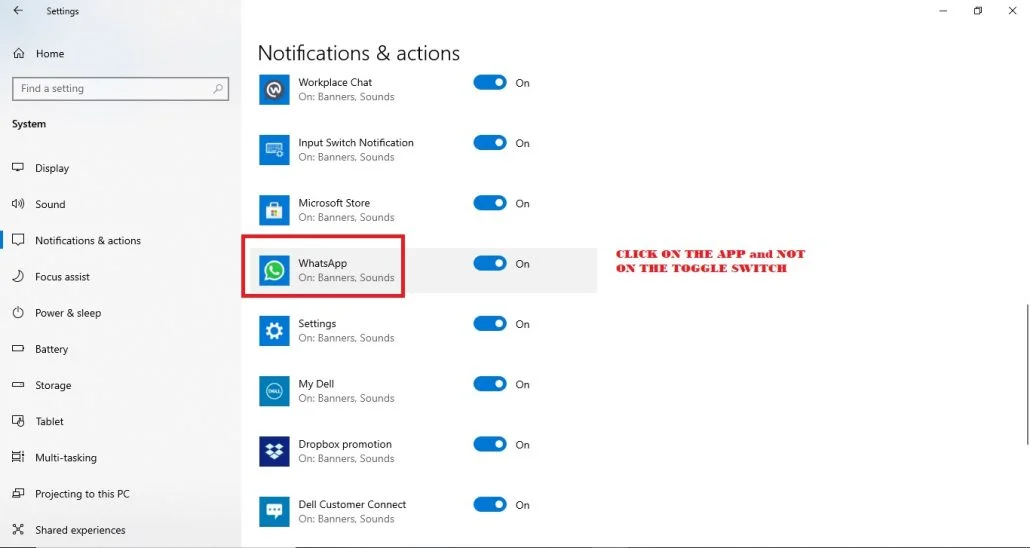Open WhatsApp notification settings by its name
The height and width of the screenshot is (548, 1030).
tap(323, 263)
